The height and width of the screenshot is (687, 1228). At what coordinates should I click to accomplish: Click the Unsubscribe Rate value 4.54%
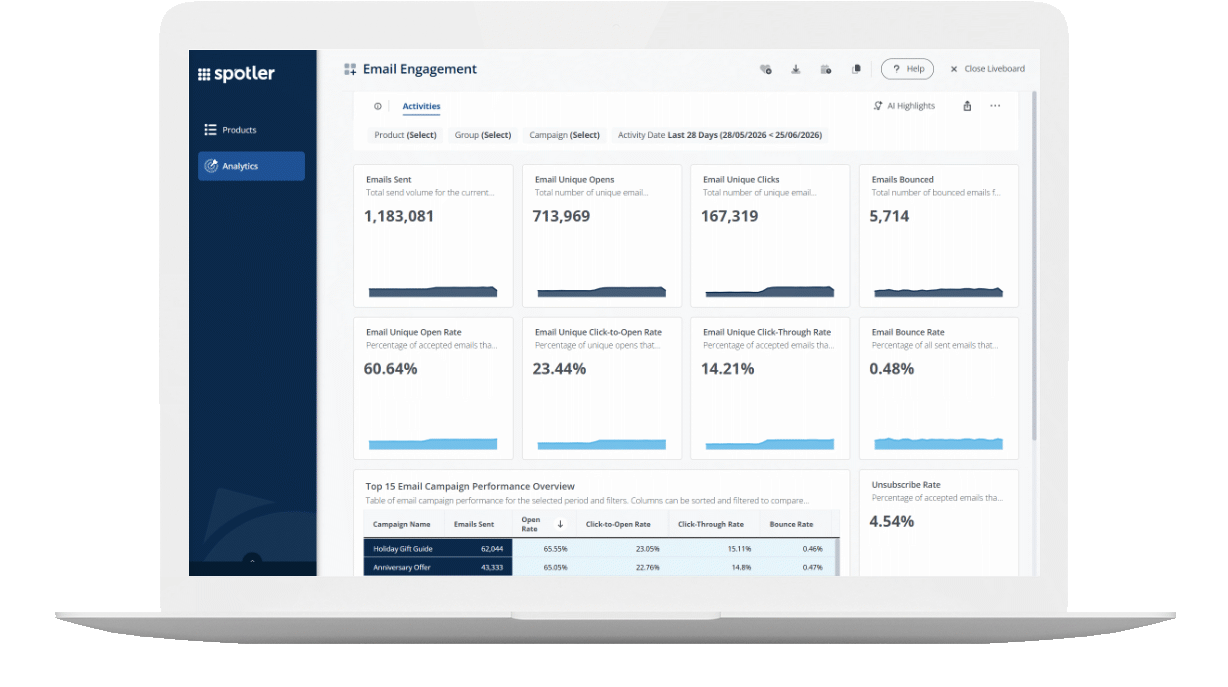[892, 522]
